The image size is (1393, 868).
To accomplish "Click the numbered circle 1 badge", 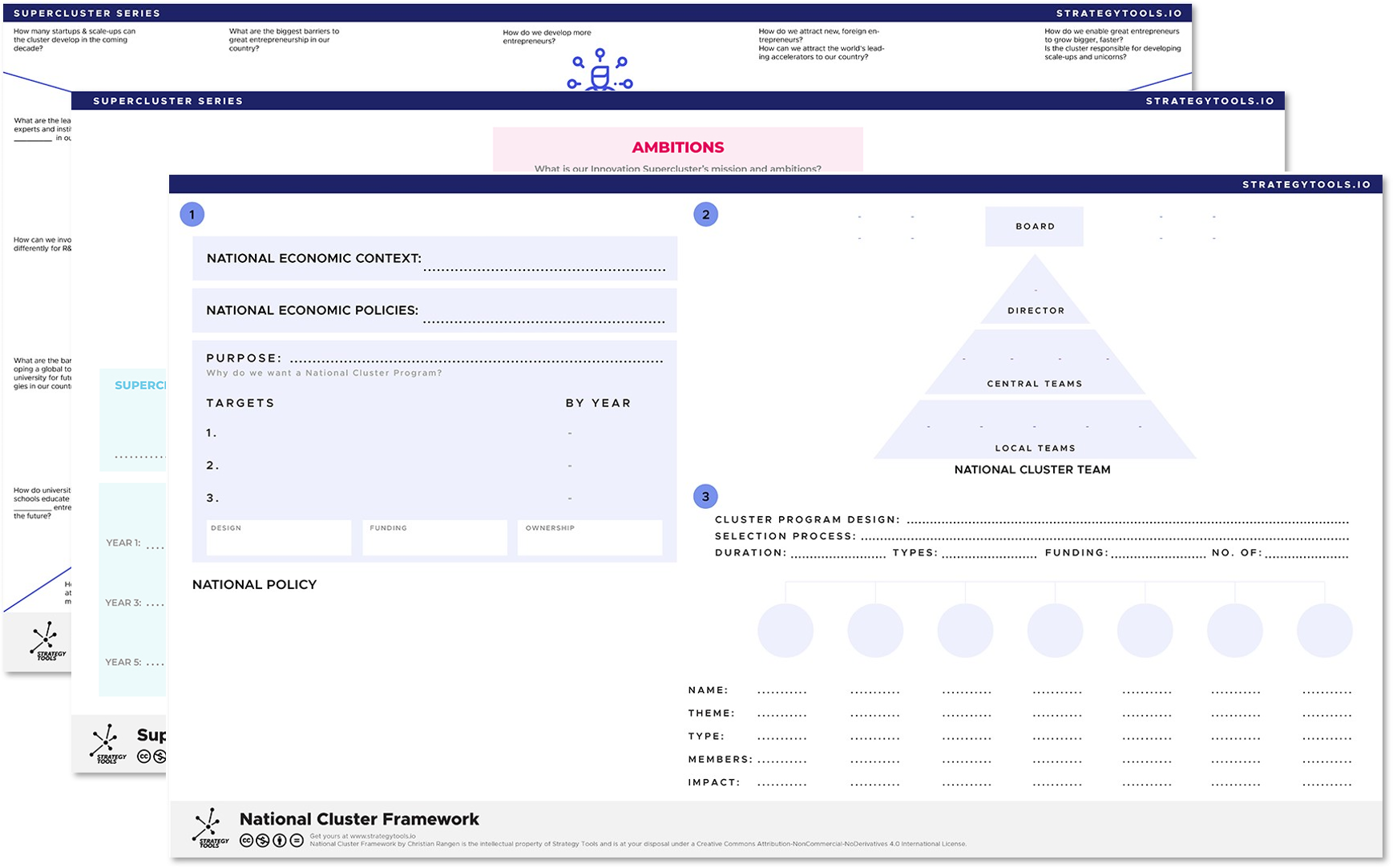I will [192, 215].
